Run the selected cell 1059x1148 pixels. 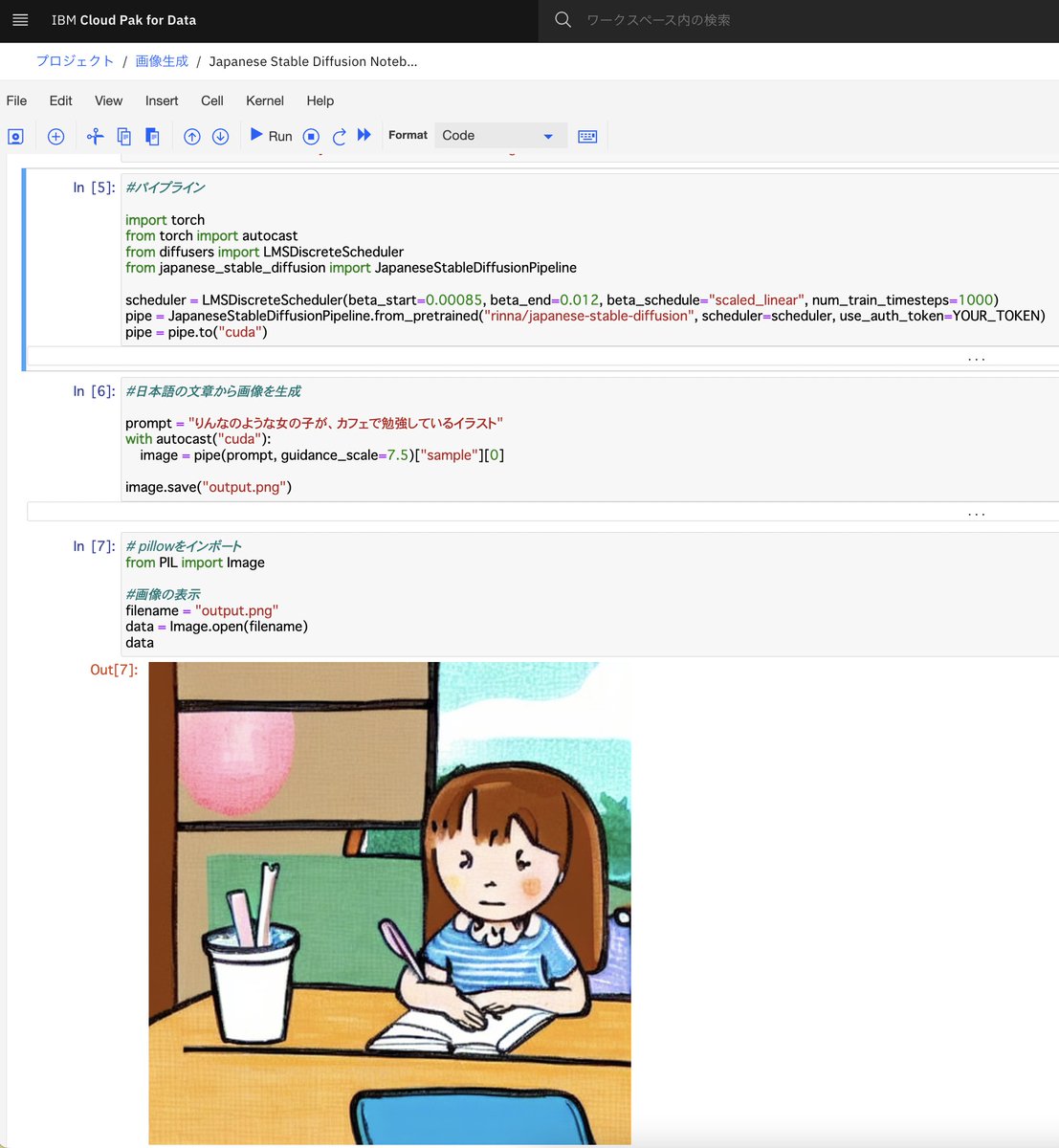click(271, 136)
